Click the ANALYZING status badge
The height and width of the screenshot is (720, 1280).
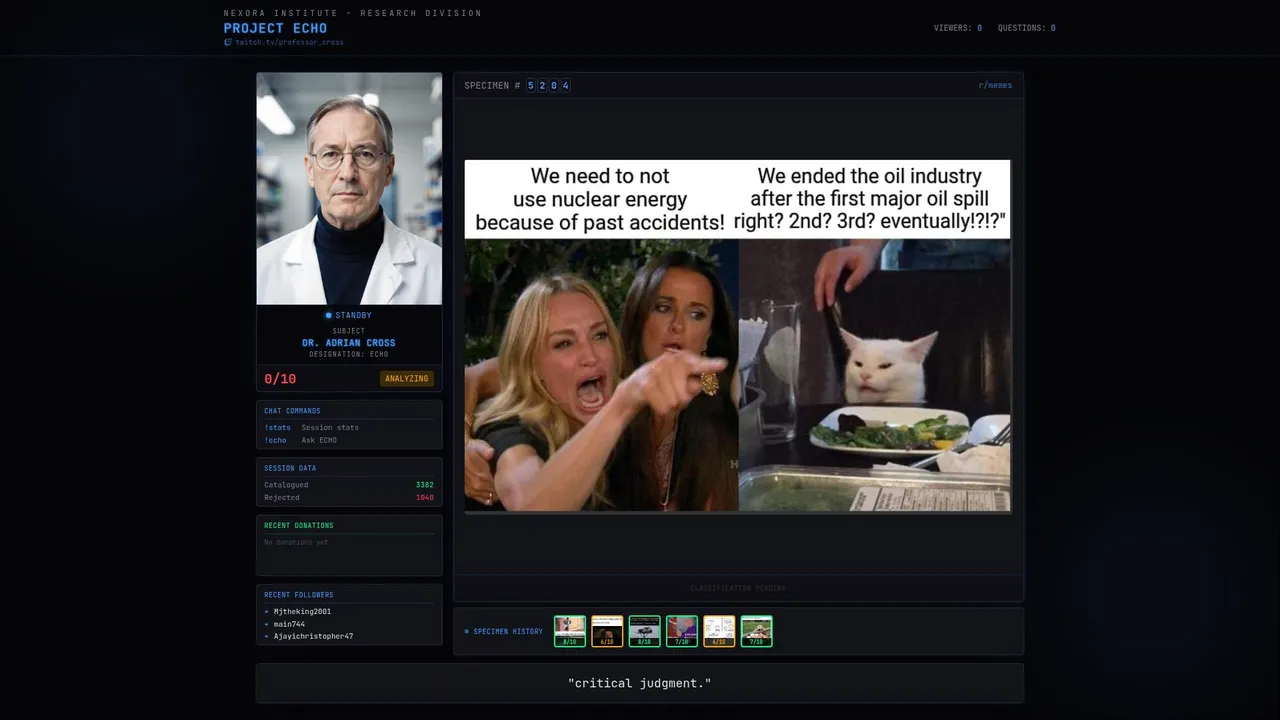pyautogui.click(x=407, y=379)
